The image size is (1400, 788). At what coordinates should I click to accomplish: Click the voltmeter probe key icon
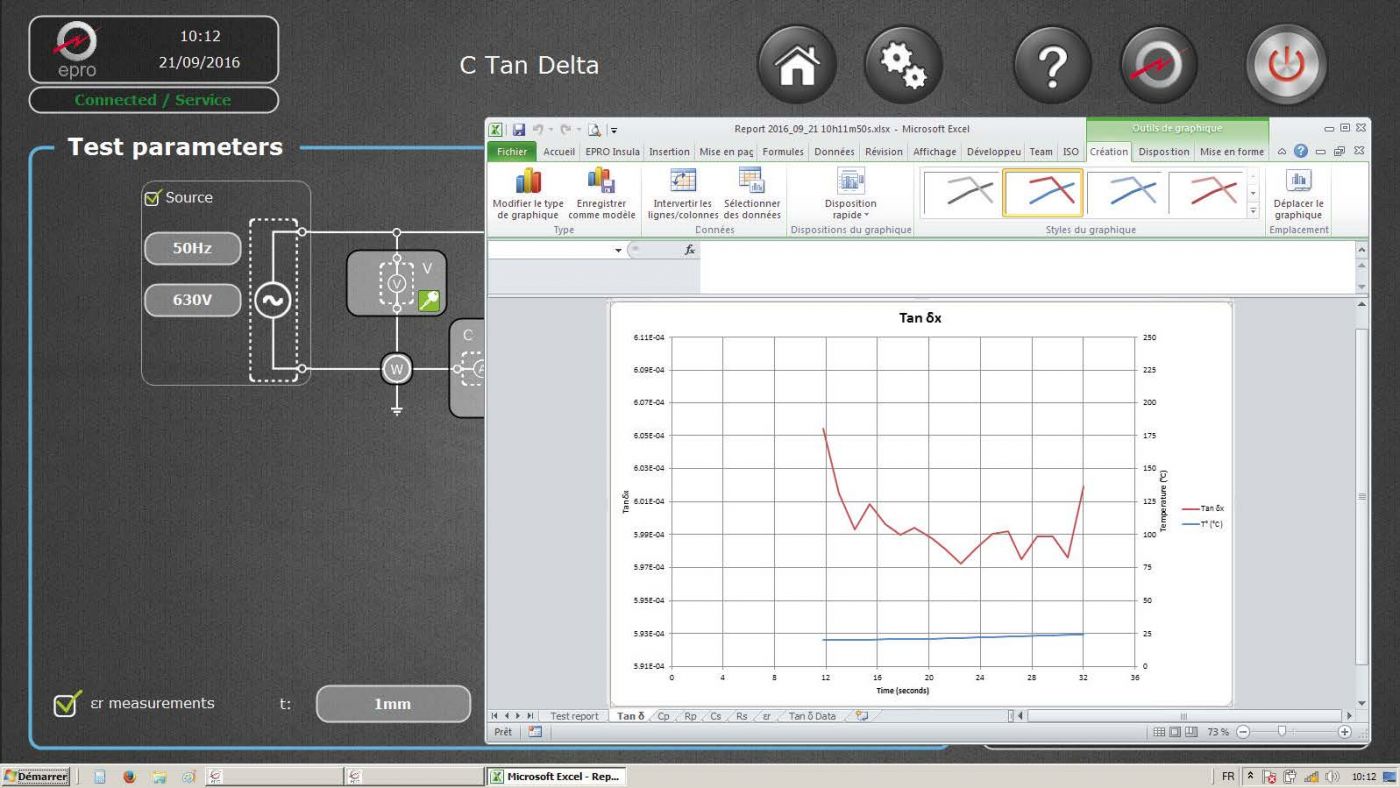click(x=429, y=300)
